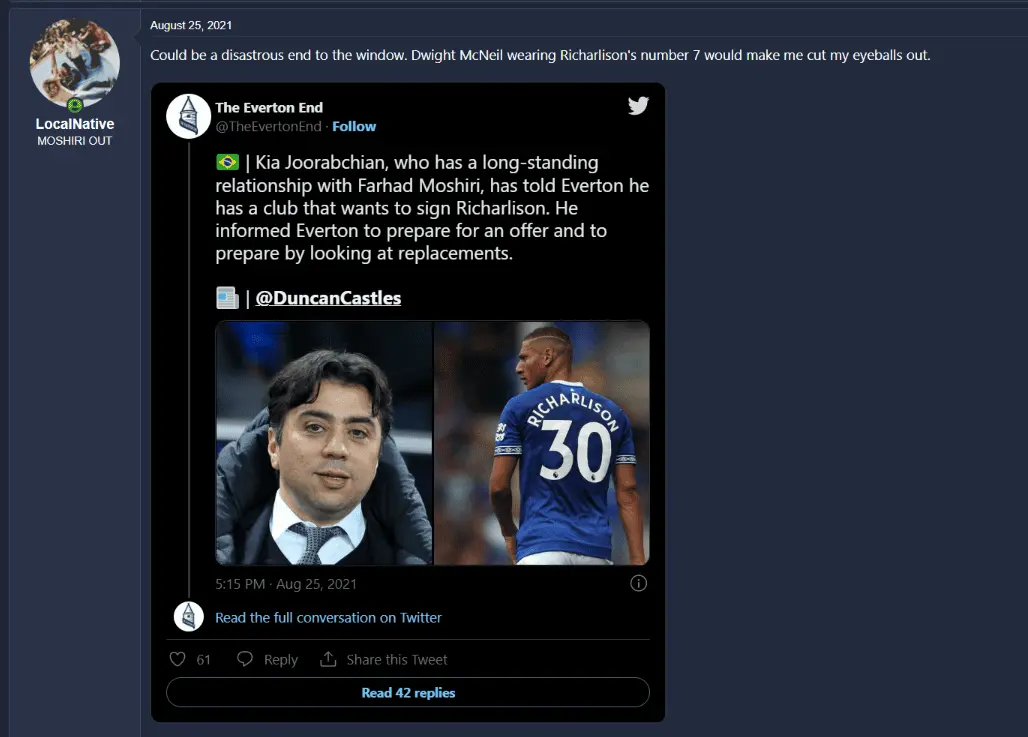Image resolution: width=1028 pixels, height=737 pixels.
Task: Open The Everton End profile avatar in tweet header
Action: coord(187,116)
